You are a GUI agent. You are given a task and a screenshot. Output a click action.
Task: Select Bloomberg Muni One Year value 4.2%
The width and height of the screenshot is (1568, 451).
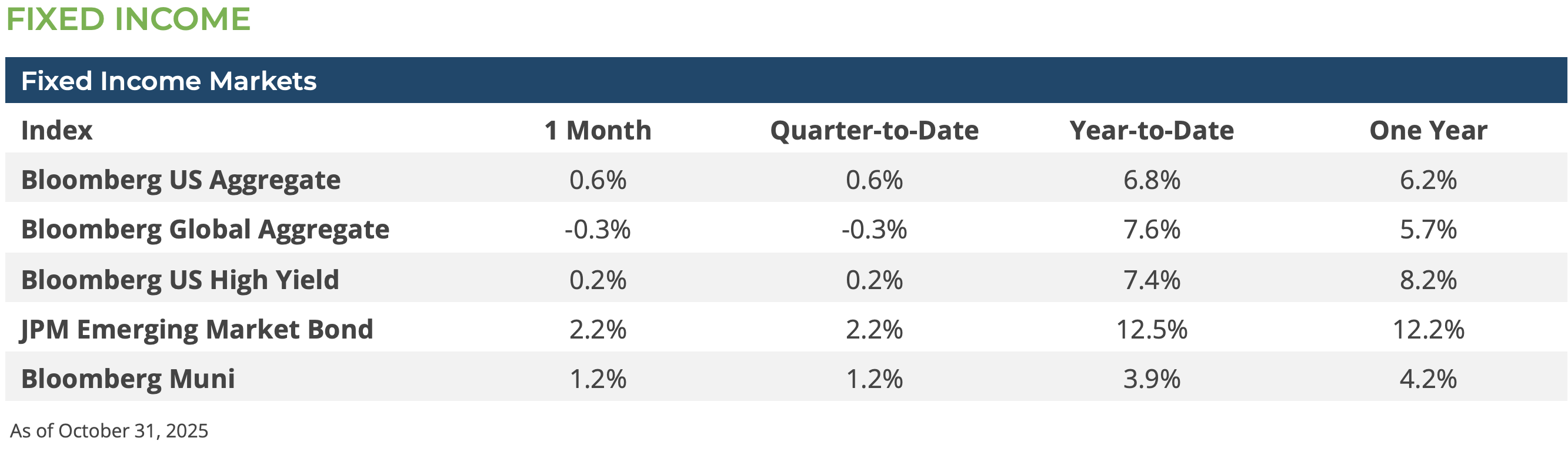point(1428,379)
